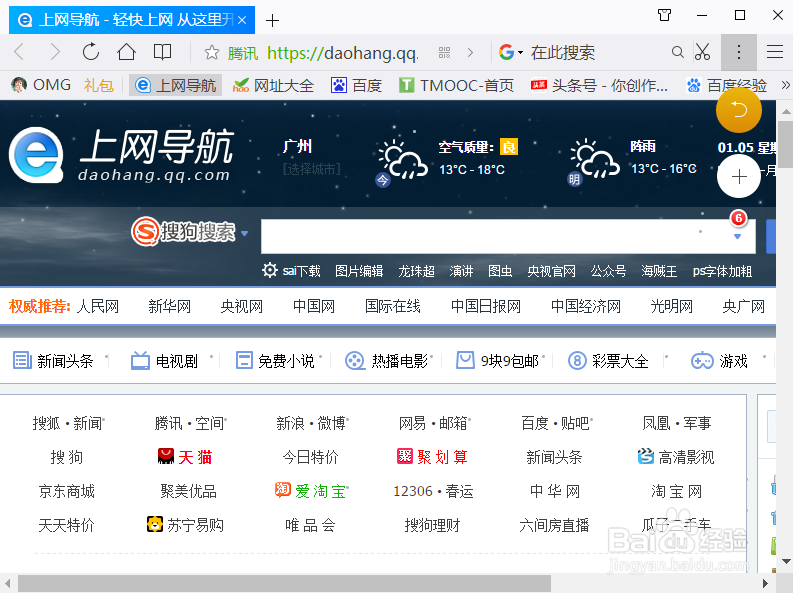Click the horizontal scrollbar right arrow
This screenshot has width=793, height=593.
tap(765, 583)
